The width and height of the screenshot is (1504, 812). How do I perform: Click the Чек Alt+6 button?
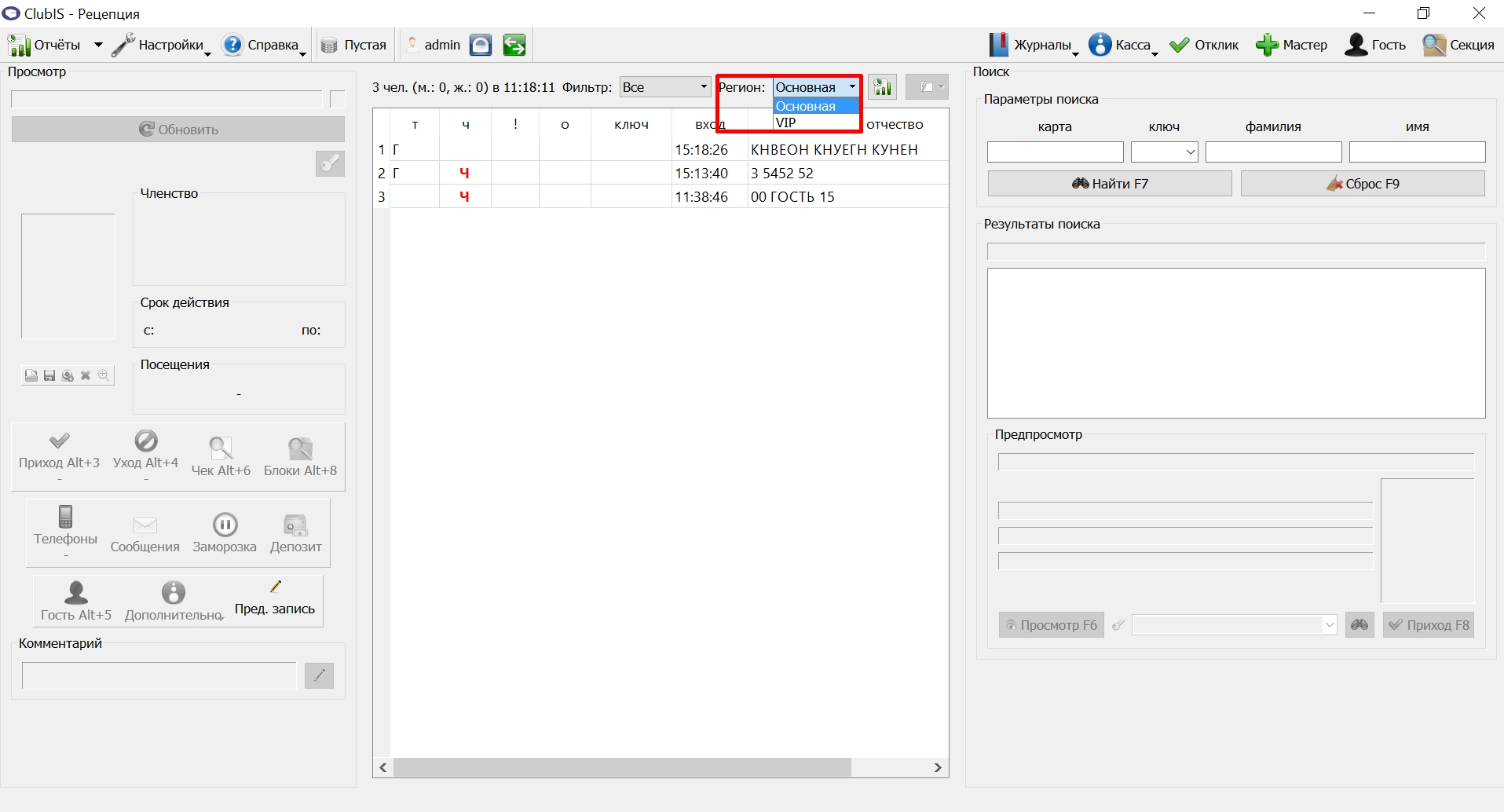(221, 458)
